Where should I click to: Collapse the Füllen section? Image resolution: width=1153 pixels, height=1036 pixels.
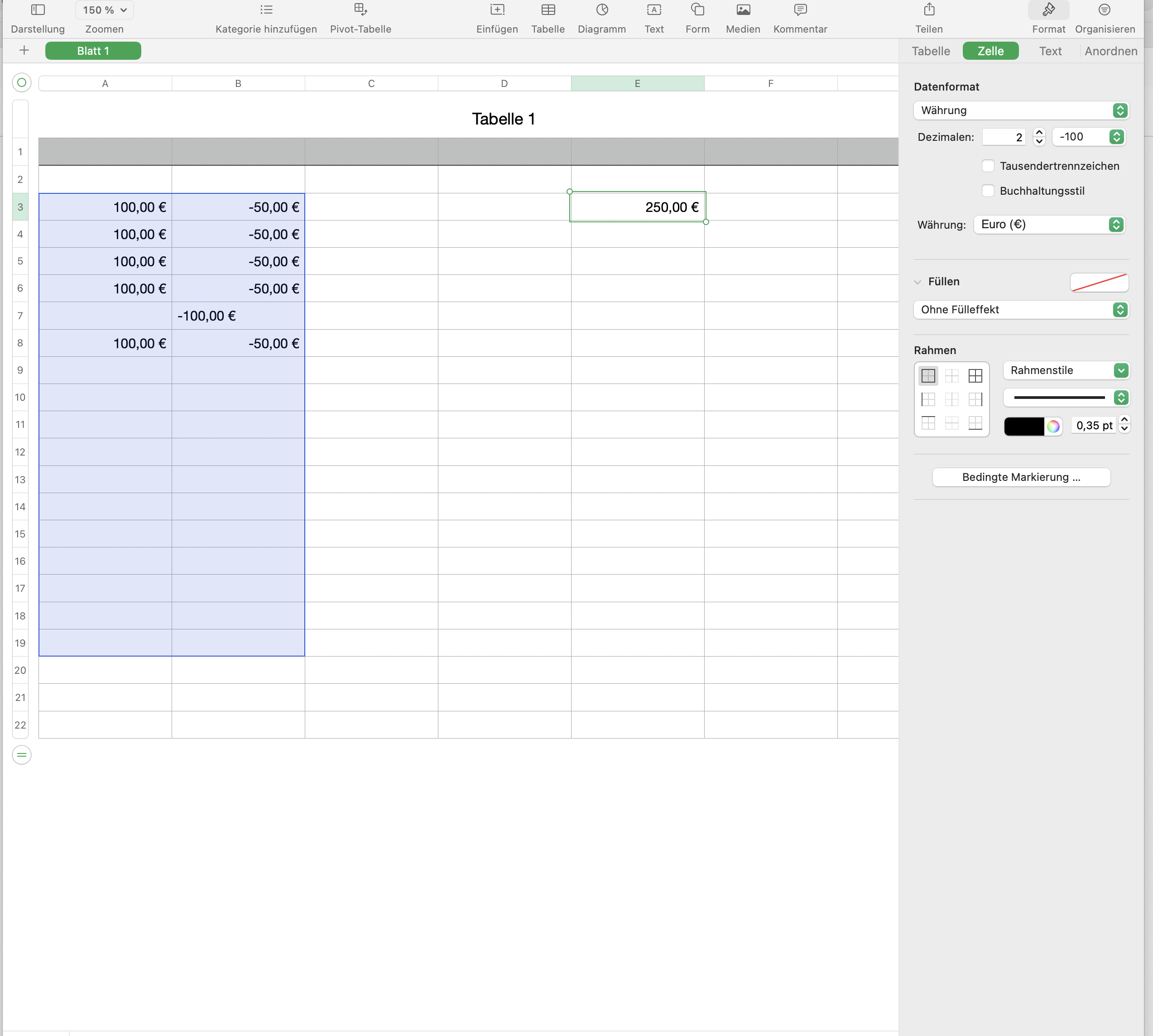[917, 282]
